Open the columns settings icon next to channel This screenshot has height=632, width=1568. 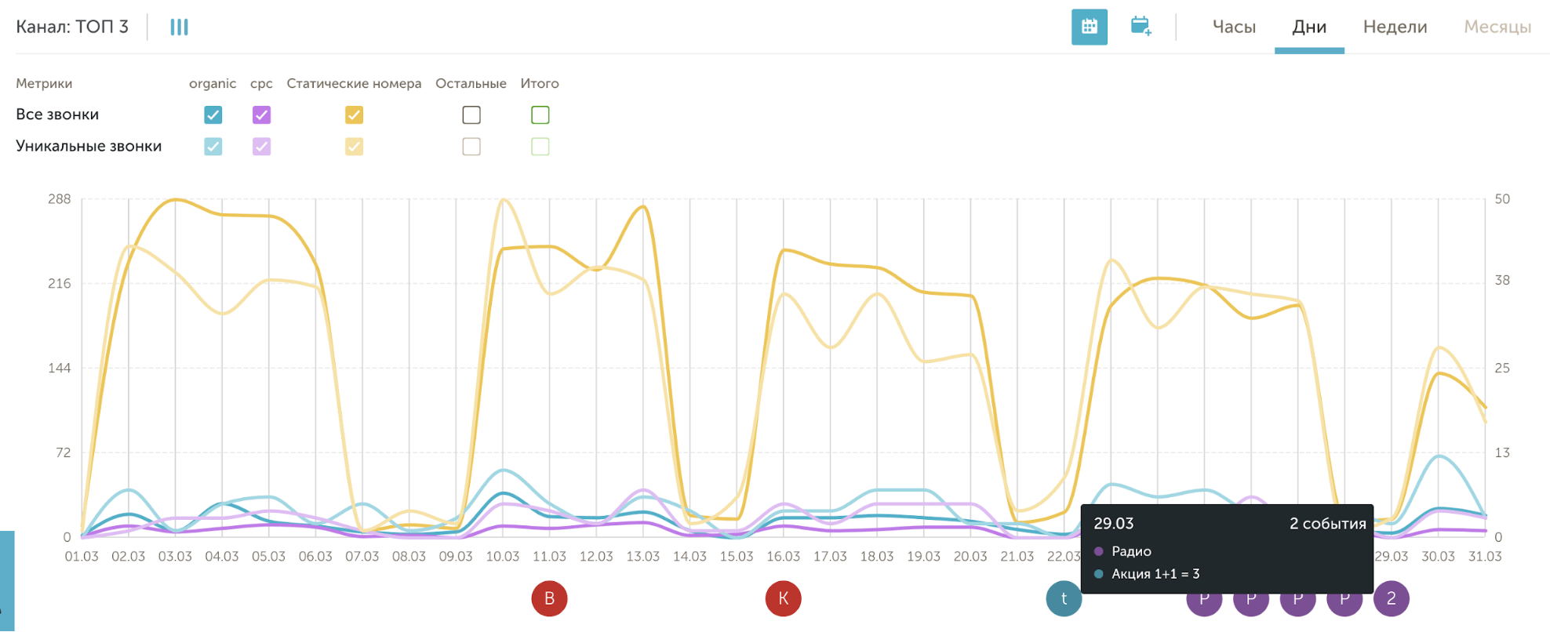tap(179, 27)
